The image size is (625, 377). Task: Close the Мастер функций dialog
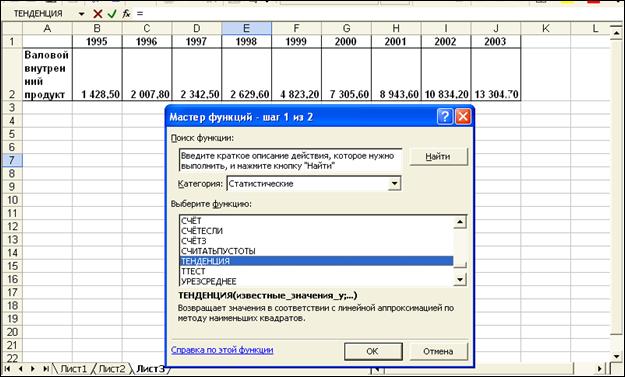click(x=463, y=117)
